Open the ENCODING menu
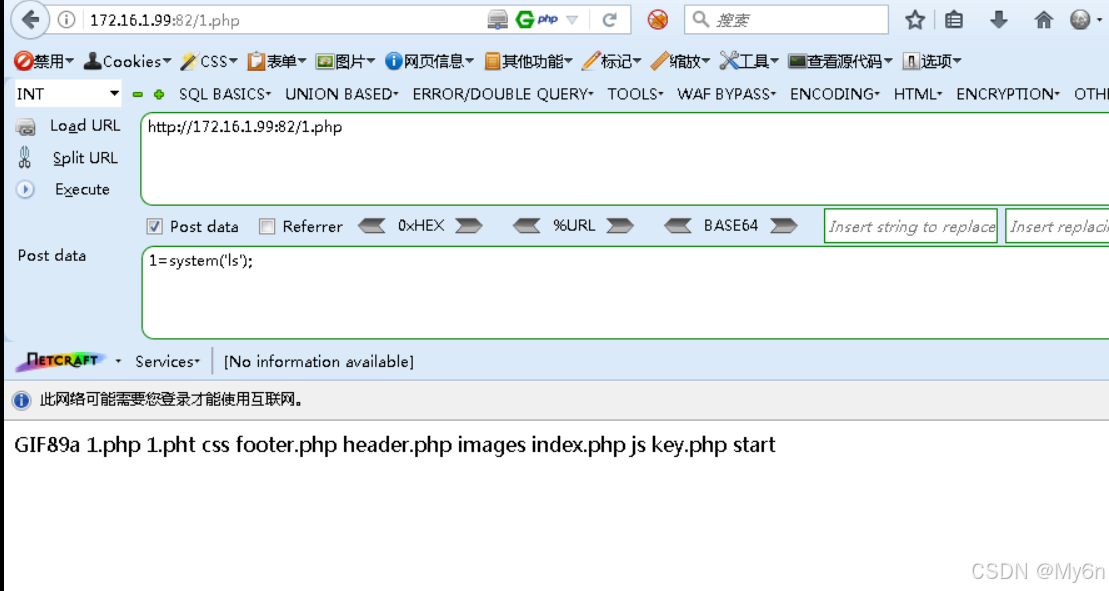The image size is (1109, 591). coord(835,94)
